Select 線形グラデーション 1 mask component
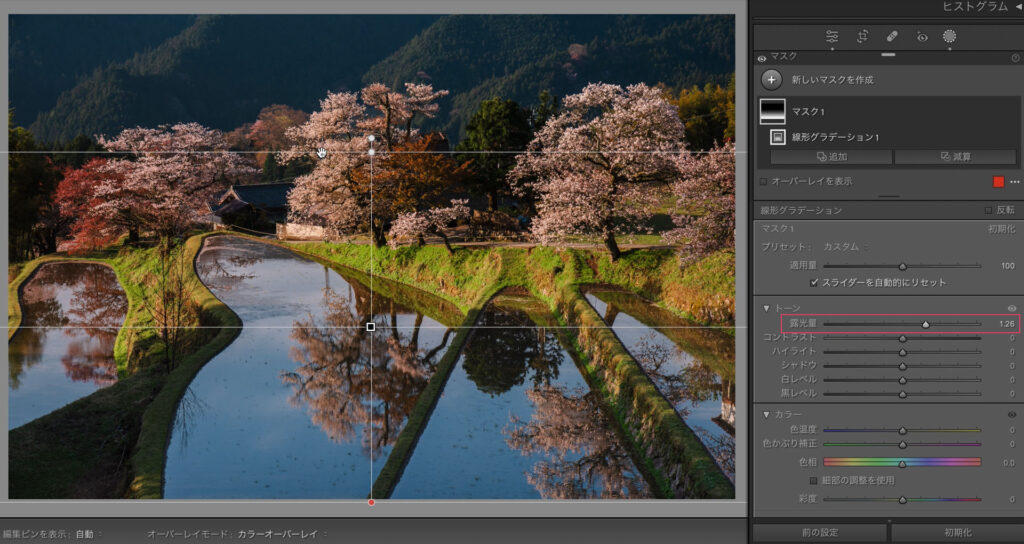Viewport: 1024px width, 544px height. [834, 137]
